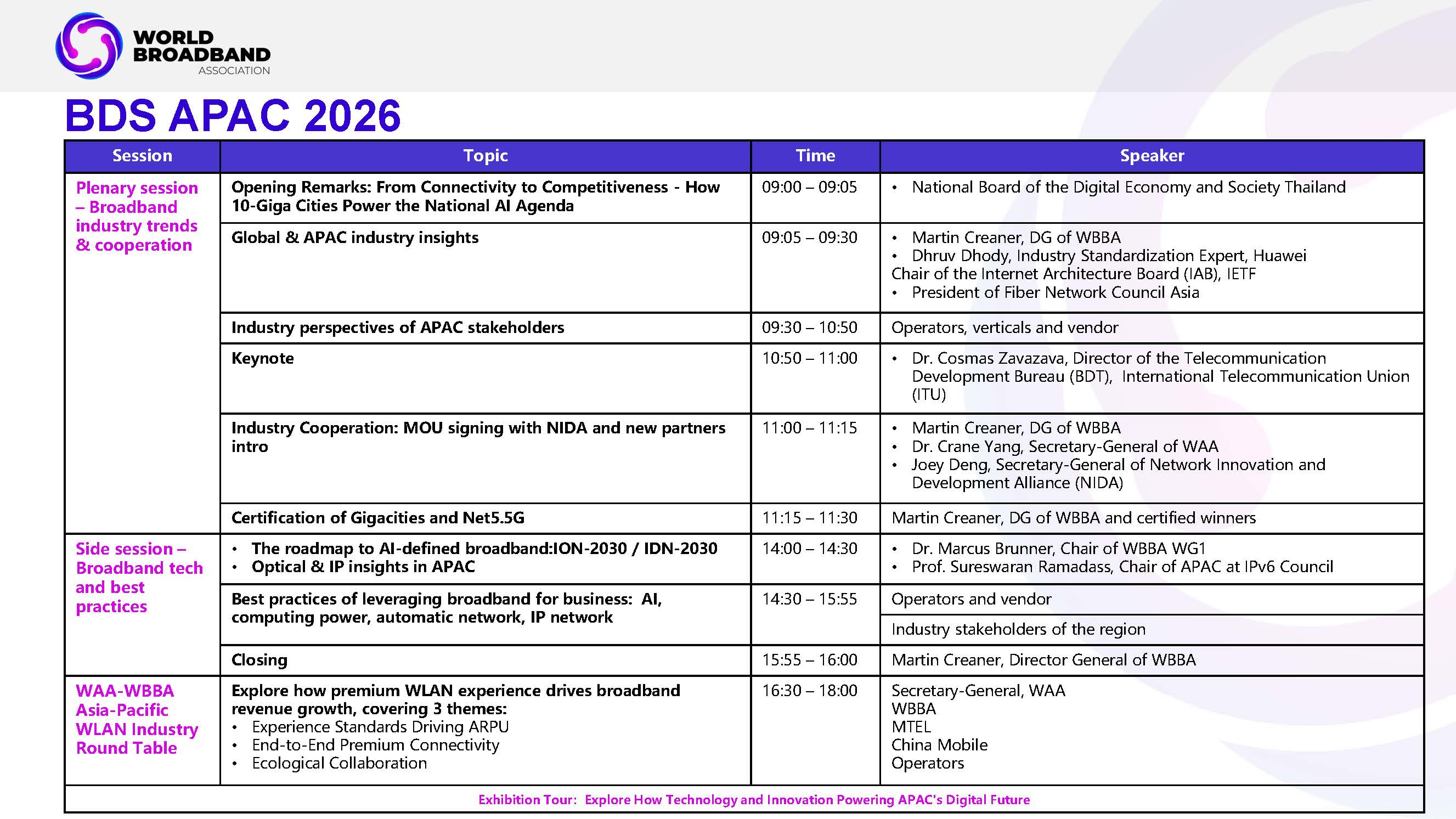Click Prof. Sureswaran Ramadass speaker entry

1122,566
